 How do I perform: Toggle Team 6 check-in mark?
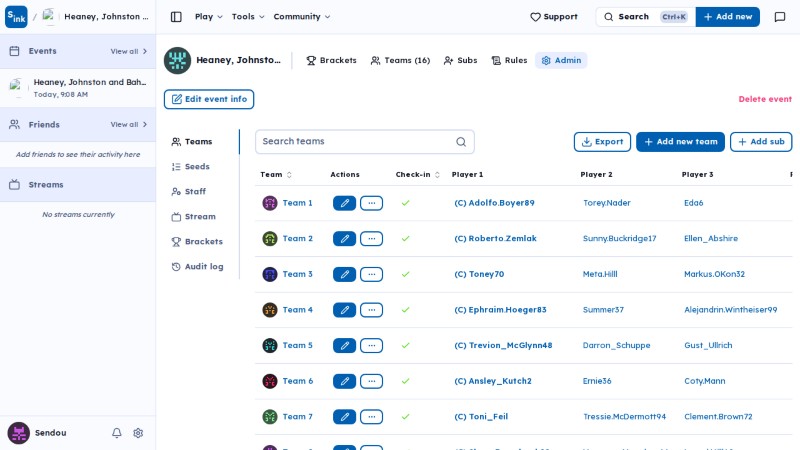pyautogui.click(x=406, y=381)
